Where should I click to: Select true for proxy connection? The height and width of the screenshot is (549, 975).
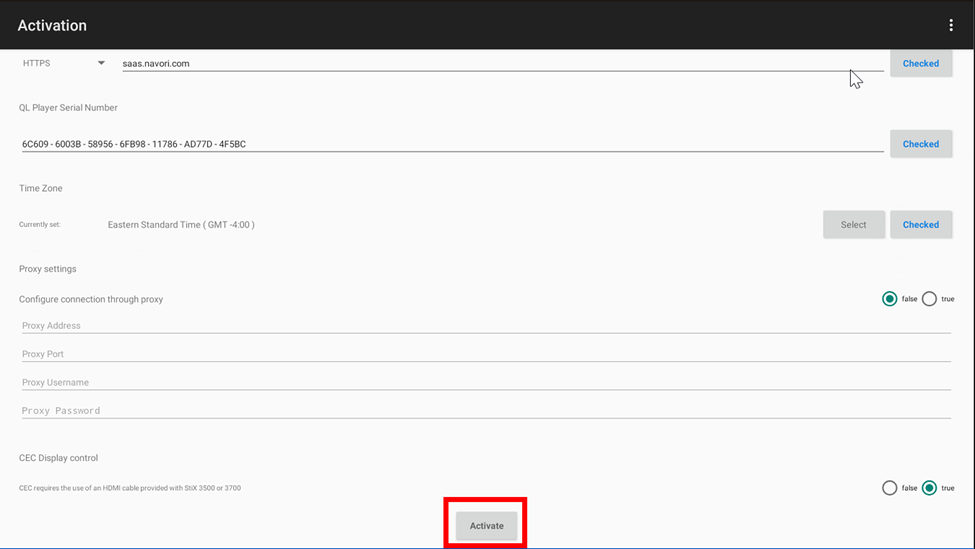coord(929,299)
